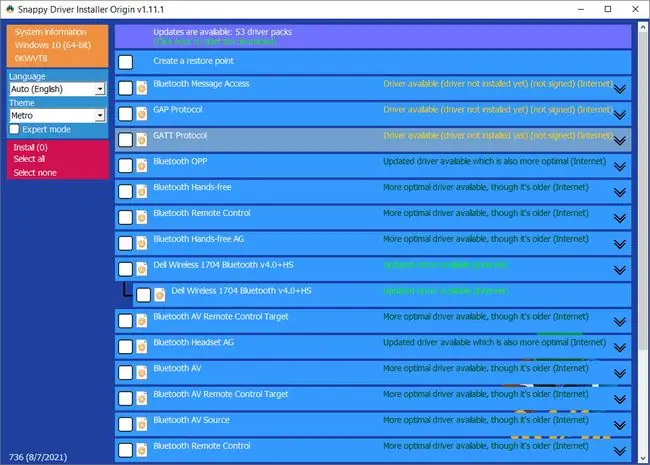Click the updates available download banner link
The height and width of the screenshot is (465, 650).
pyautogui.click(x=214, y=41)
